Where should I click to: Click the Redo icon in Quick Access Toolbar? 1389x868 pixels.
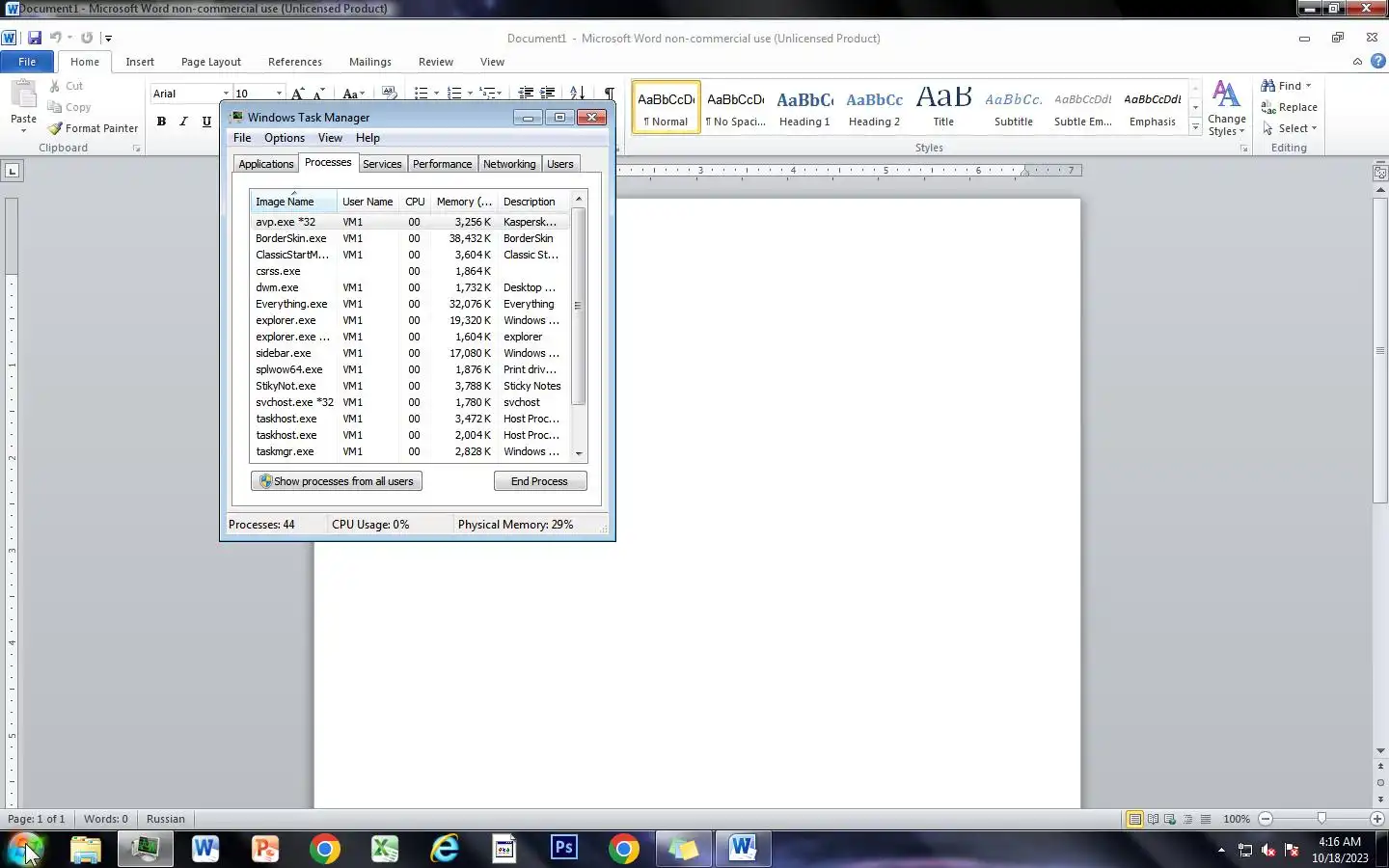pyautogui.click(x=87, y=38)
